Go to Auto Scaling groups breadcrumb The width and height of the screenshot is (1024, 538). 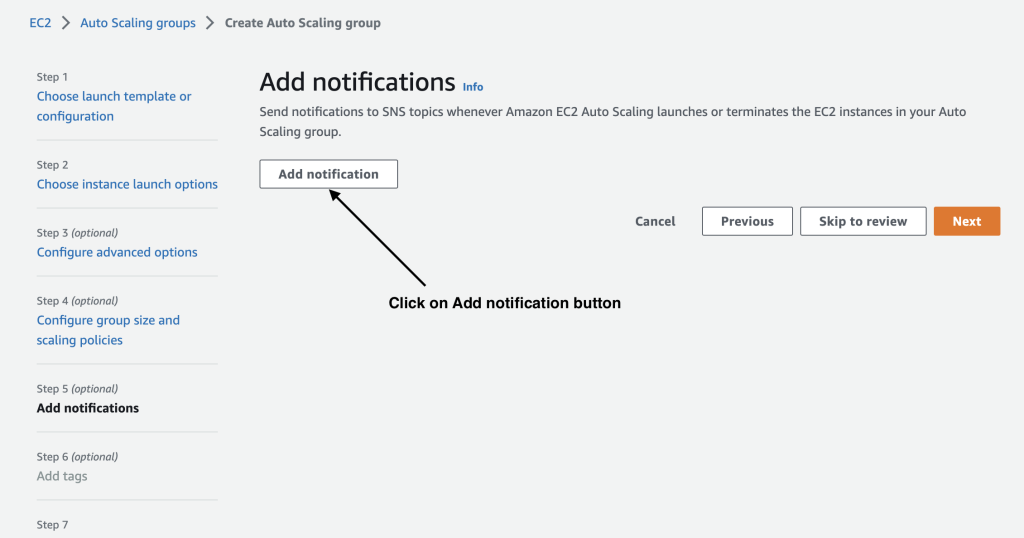coord(141,23)
